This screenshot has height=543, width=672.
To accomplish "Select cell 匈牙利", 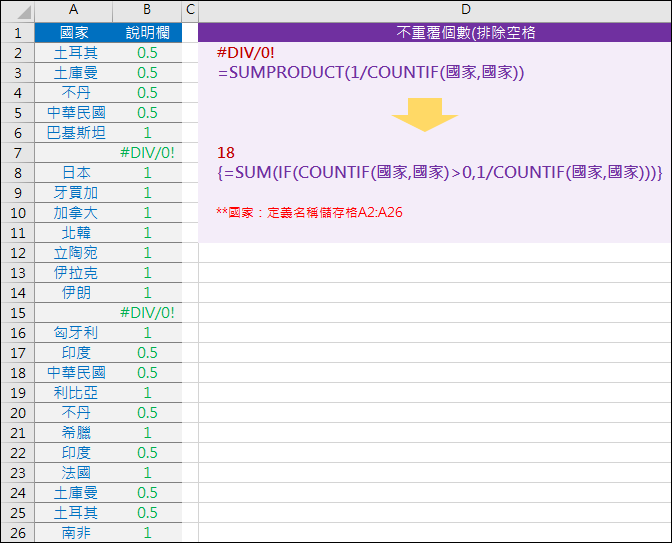I will tap(74, 333).
